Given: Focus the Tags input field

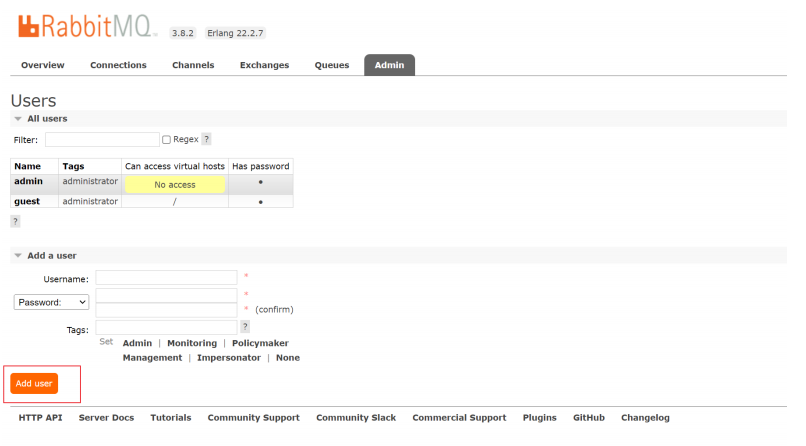Looking at the screenshot, I should [166, 327].
